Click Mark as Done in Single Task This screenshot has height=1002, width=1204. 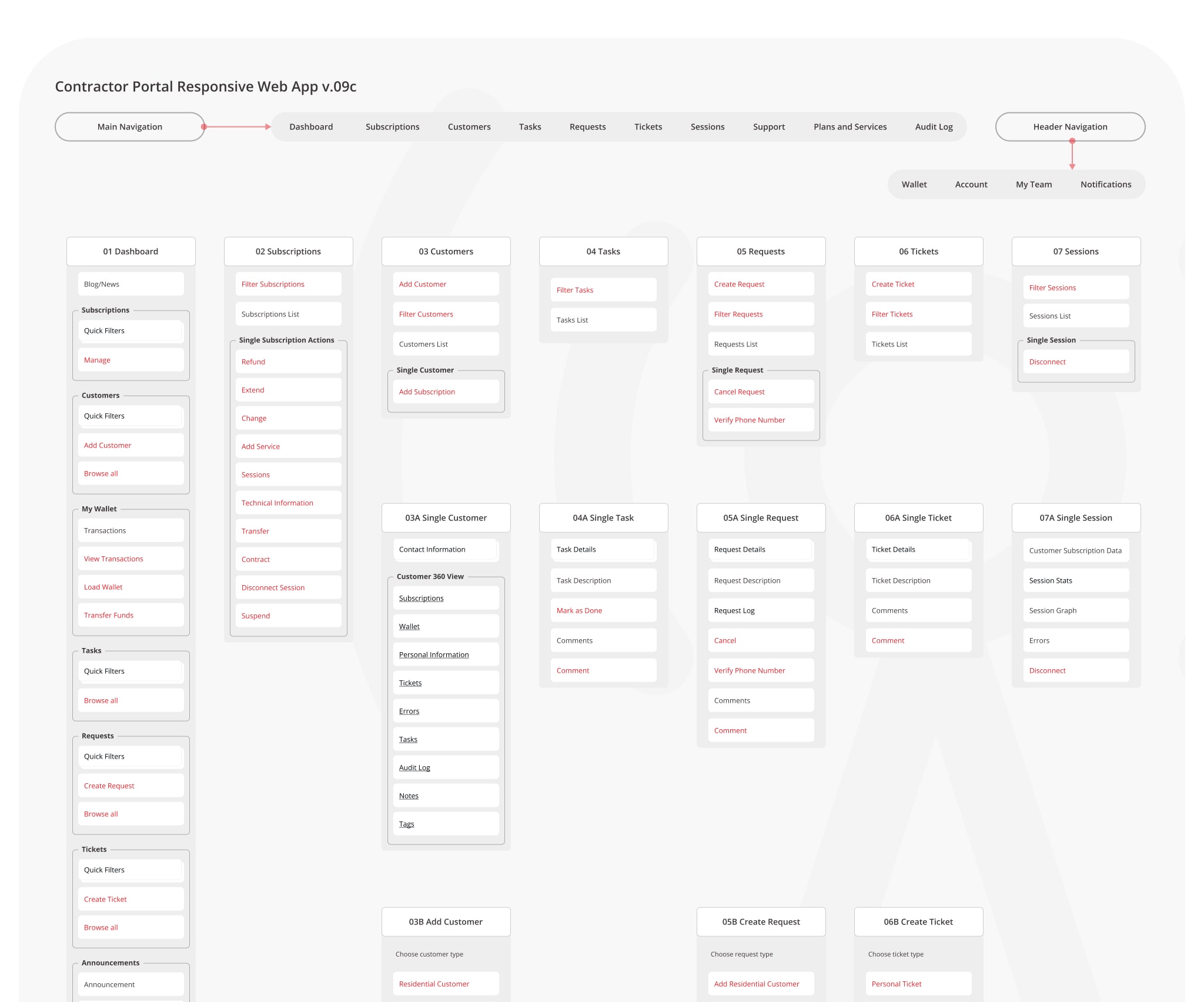579,611
